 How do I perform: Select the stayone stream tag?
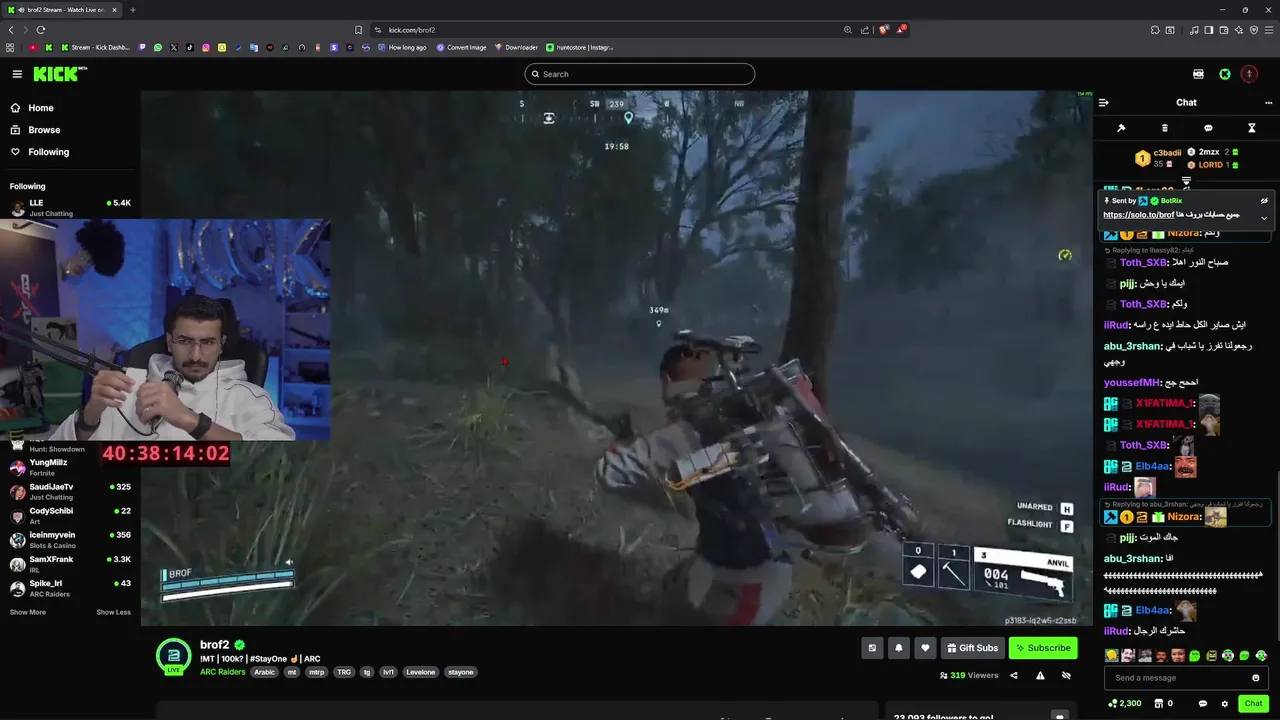coord(461,672)
